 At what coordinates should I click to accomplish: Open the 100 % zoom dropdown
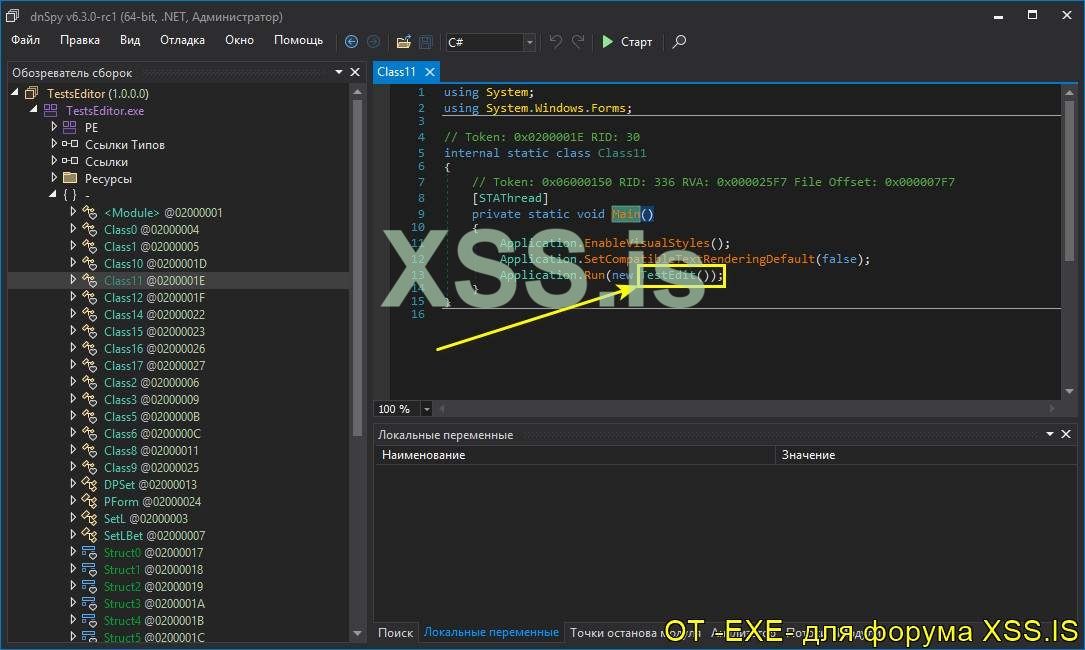(x=427, y=409)
